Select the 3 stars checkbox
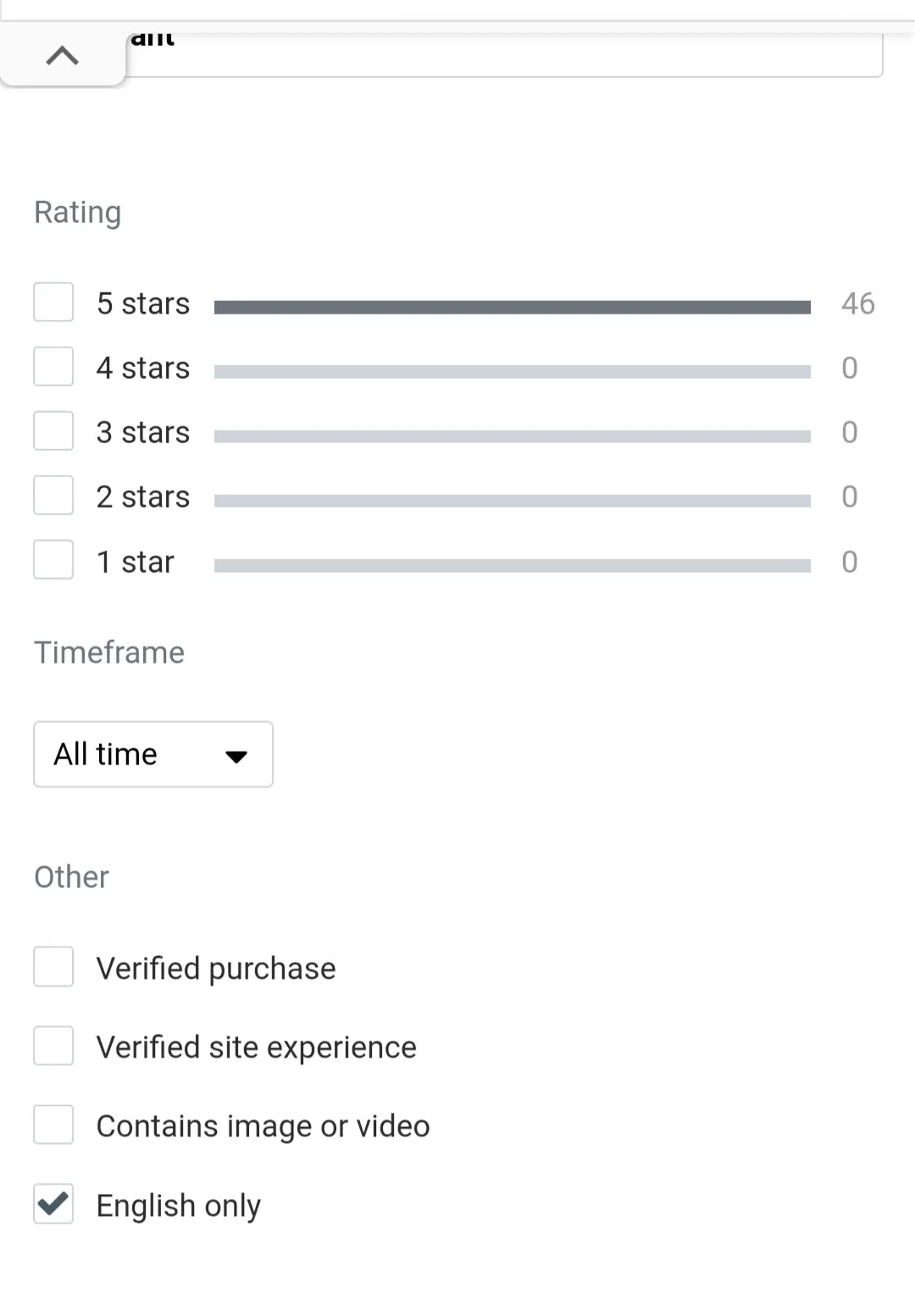Image resolution: width=915 pixels, height=1316 pixels. [53, 430]
